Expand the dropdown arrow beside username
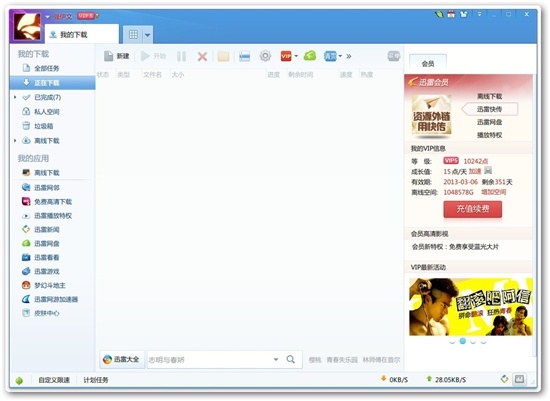Screen dimensions: 550x401 48,16
